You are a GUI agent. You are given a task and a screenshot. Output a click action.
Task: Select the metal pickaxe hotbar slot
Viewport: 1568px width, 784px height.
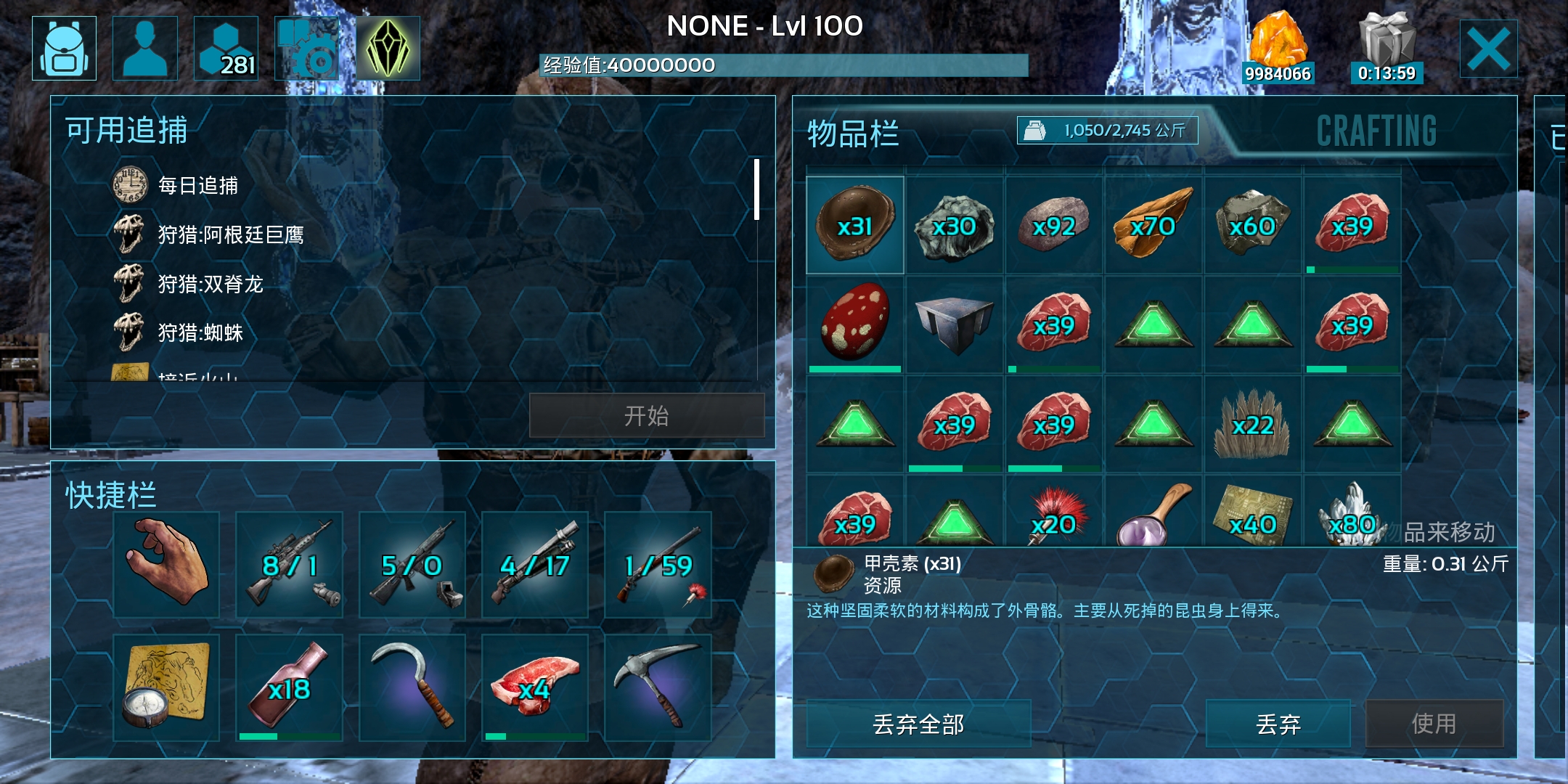coord(658,687)
